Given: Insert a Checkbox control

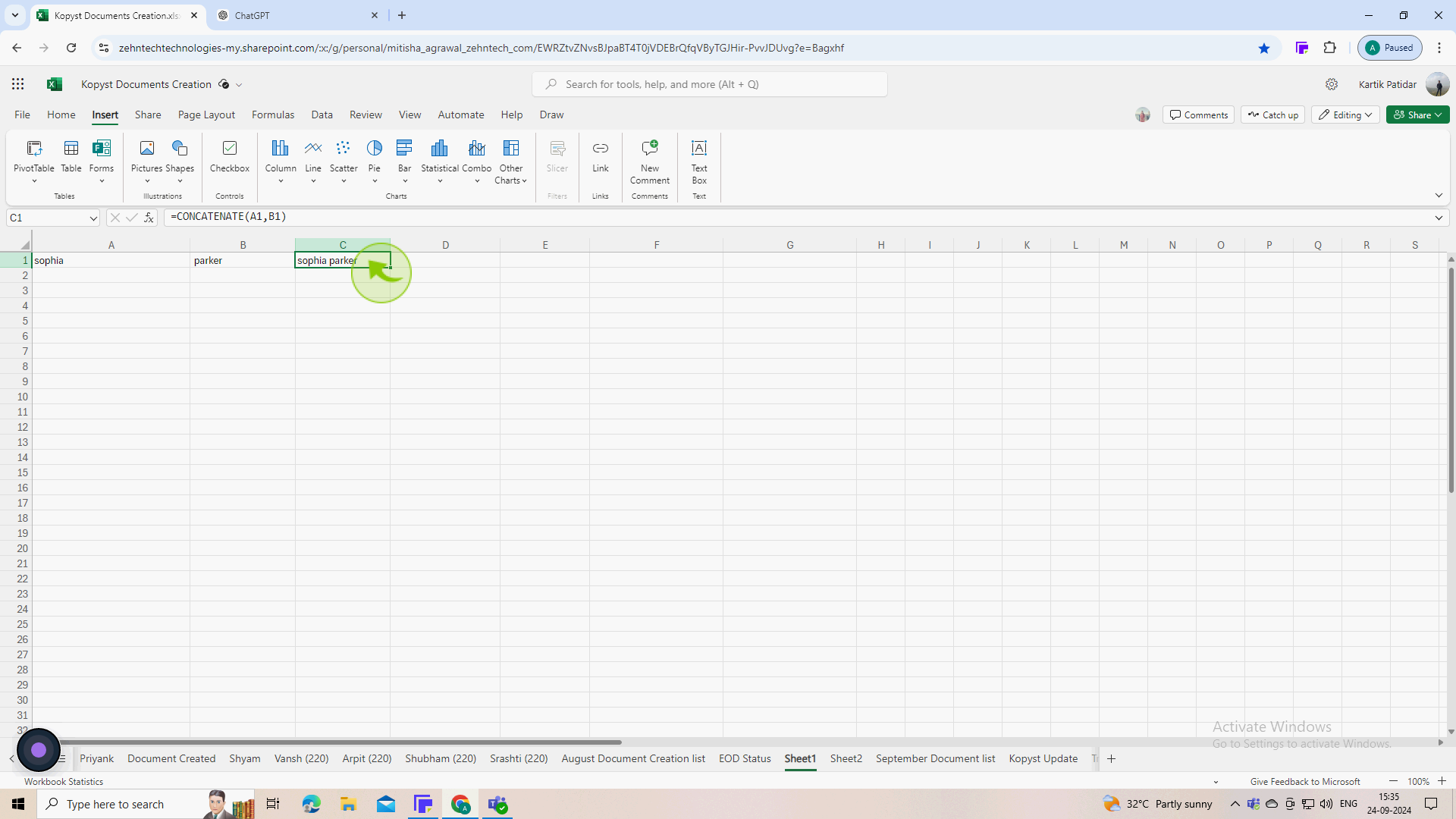Looking at the screenshot, I should [230, 156].
